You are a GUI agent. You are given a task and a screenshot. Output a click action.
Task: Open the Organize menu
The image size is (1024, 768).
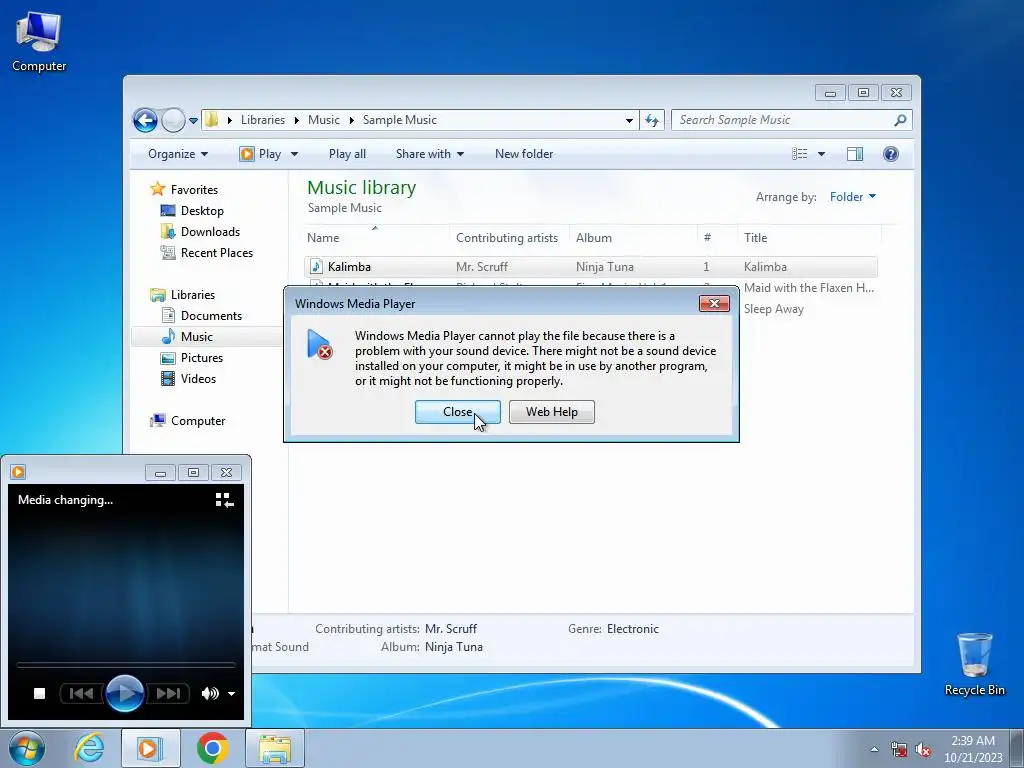pos(178,154)
